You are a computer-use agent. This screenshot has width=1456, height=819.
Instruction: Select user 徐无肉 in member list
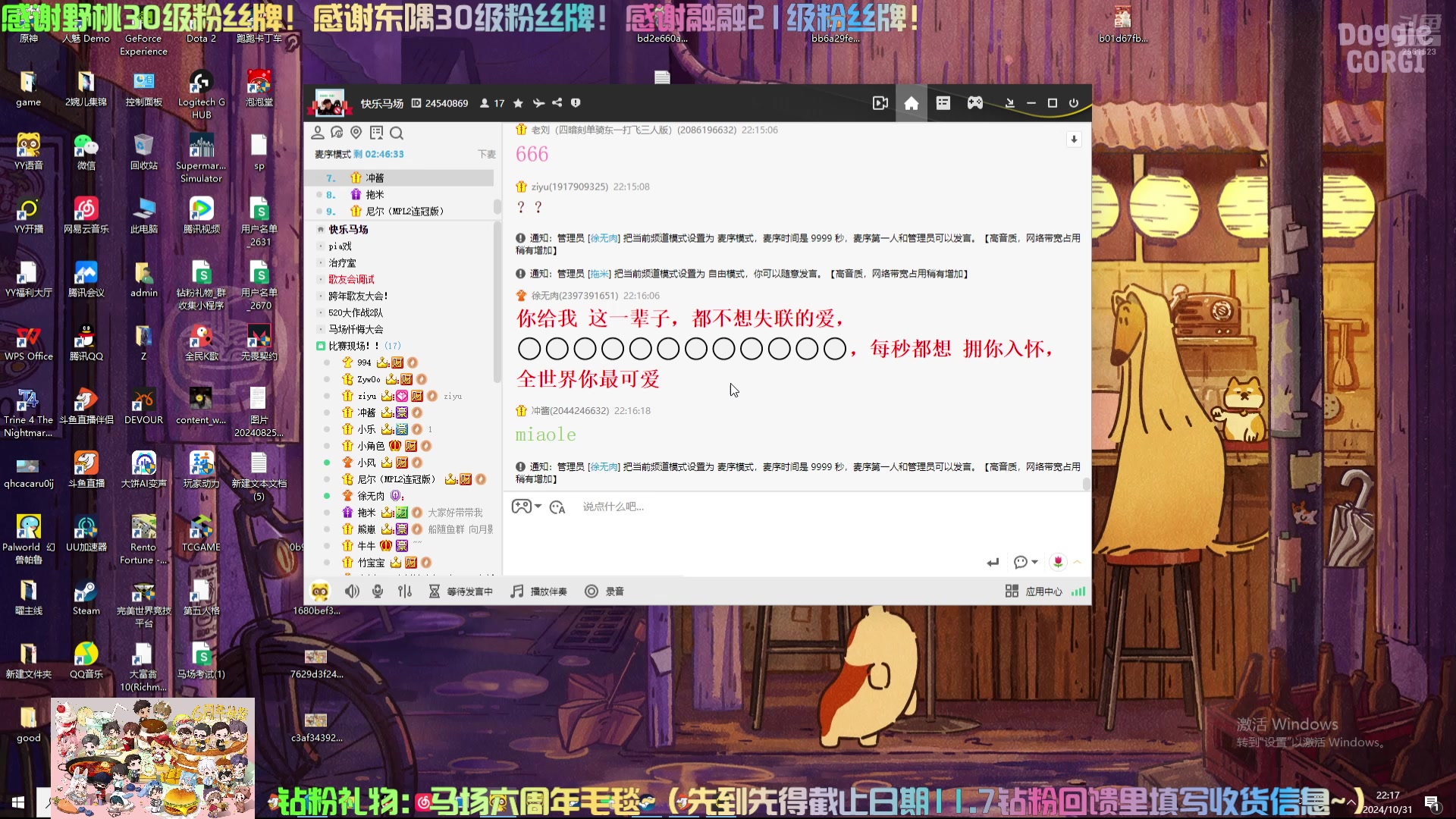(371, 496)
